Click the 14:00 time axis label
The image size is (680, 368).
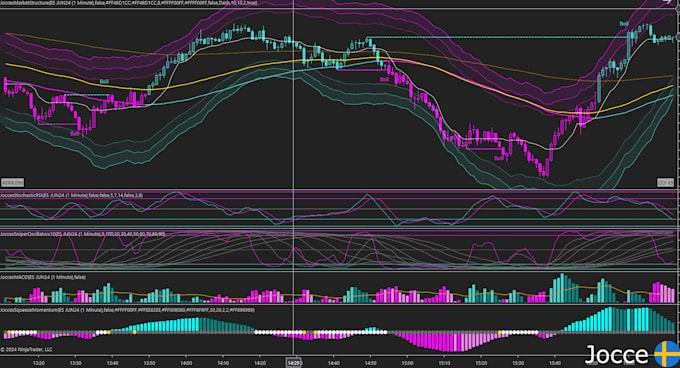(186, 363)
